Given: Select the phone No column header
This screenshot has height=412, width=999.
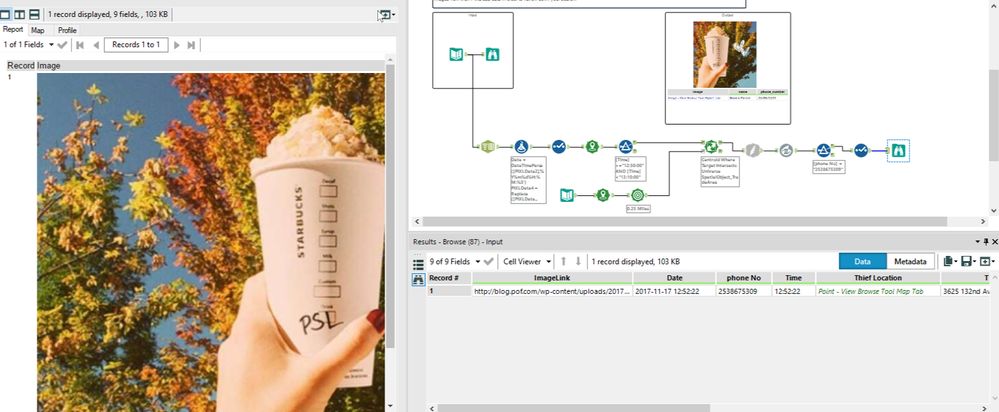Looking at the screenshot, I should (x=743, y=278).
